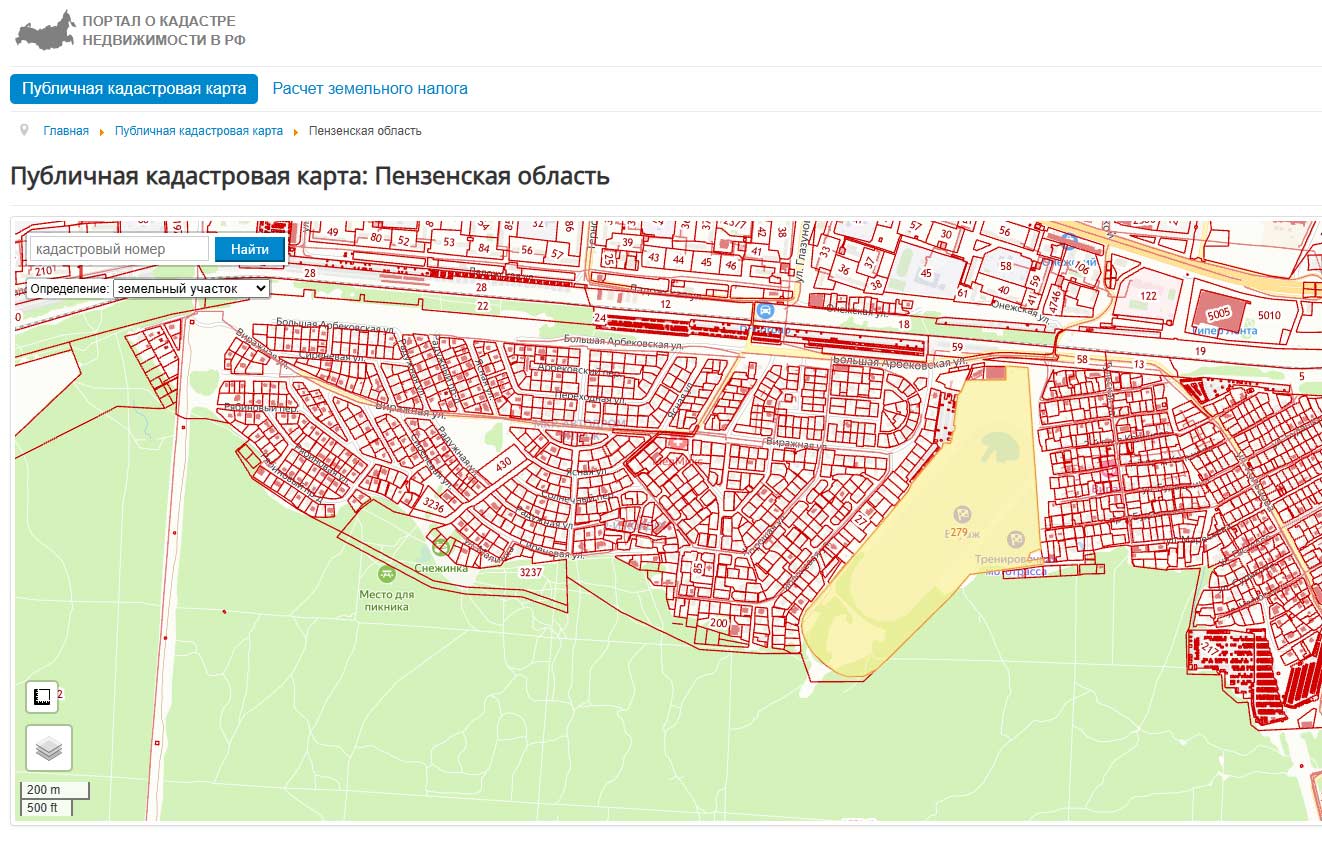Image resolution: width=1322 pixels, height=848 pixels.
Task: Click the blue car service marker
Action: (765, 311)
